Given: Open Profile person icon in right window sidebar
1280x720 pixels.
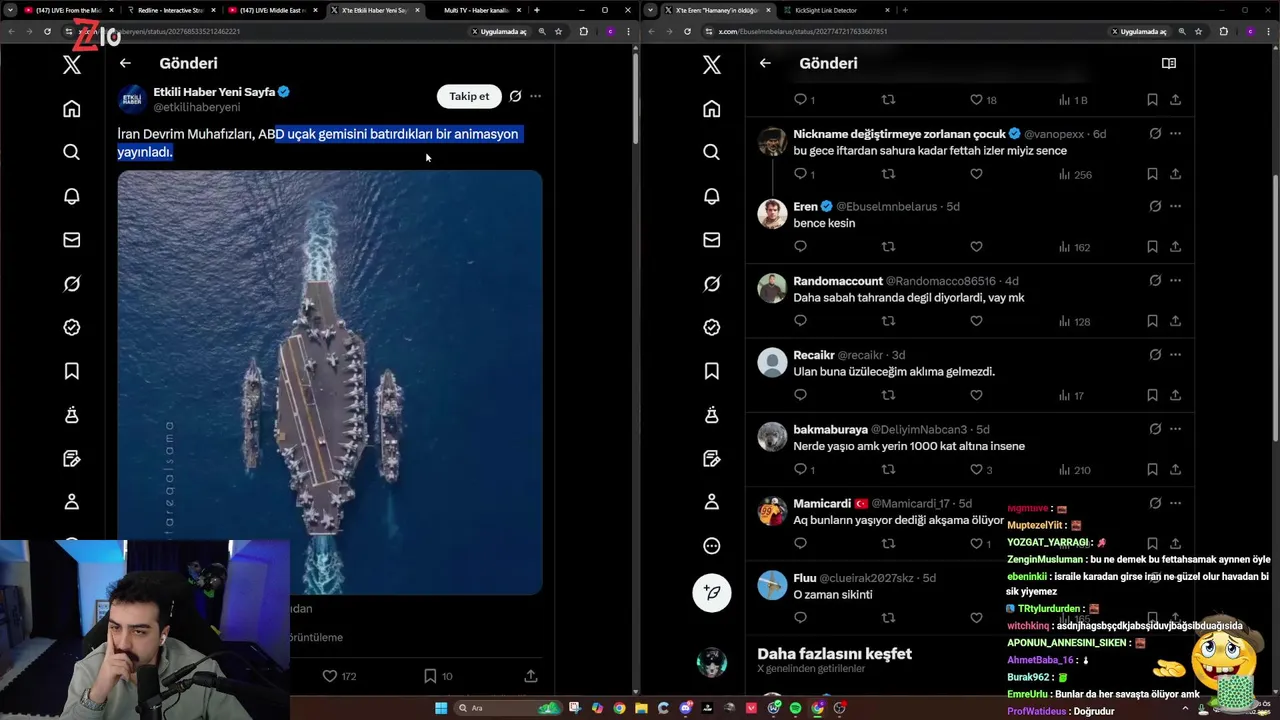Looking at the screenshot, I should (x=711, y=501).
